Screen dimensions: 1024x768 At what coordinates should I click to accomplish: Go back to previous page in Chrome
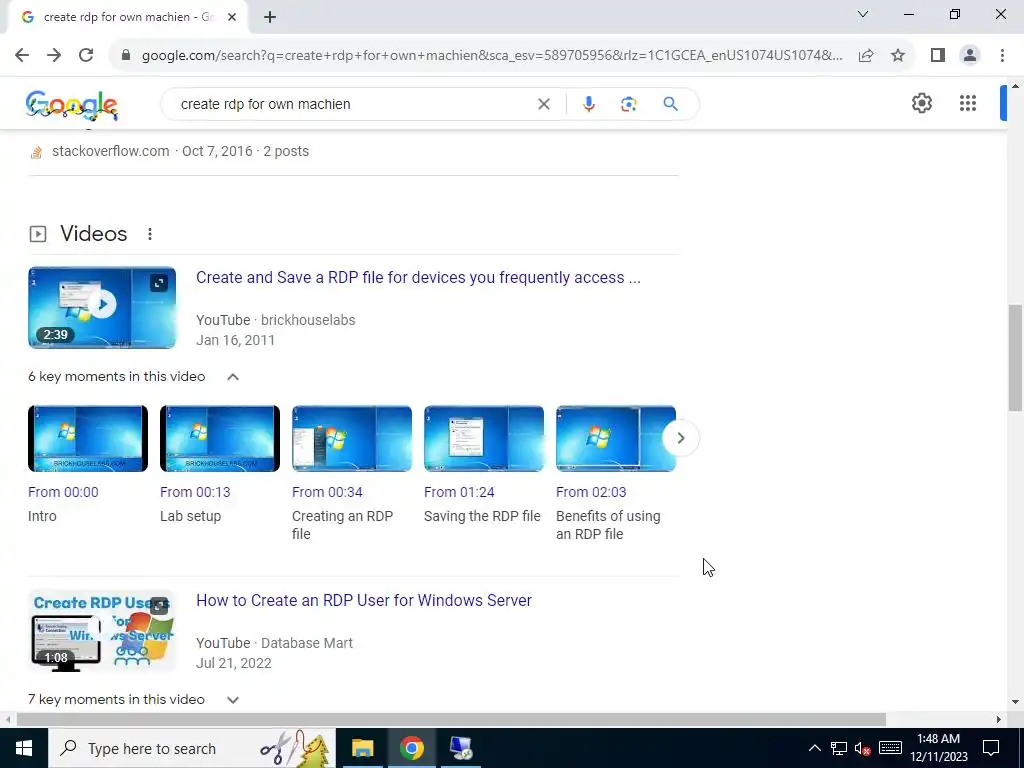22,55
